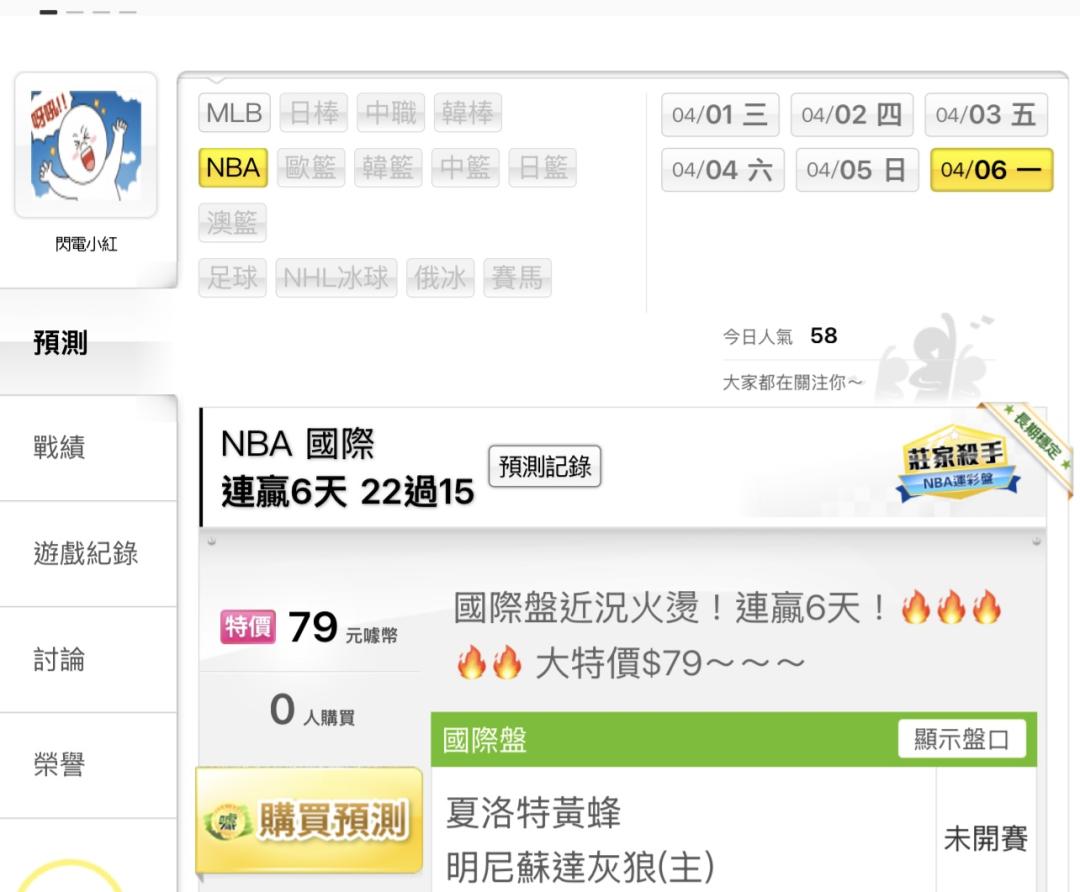Select the 中職 league filter

[391, 112]
